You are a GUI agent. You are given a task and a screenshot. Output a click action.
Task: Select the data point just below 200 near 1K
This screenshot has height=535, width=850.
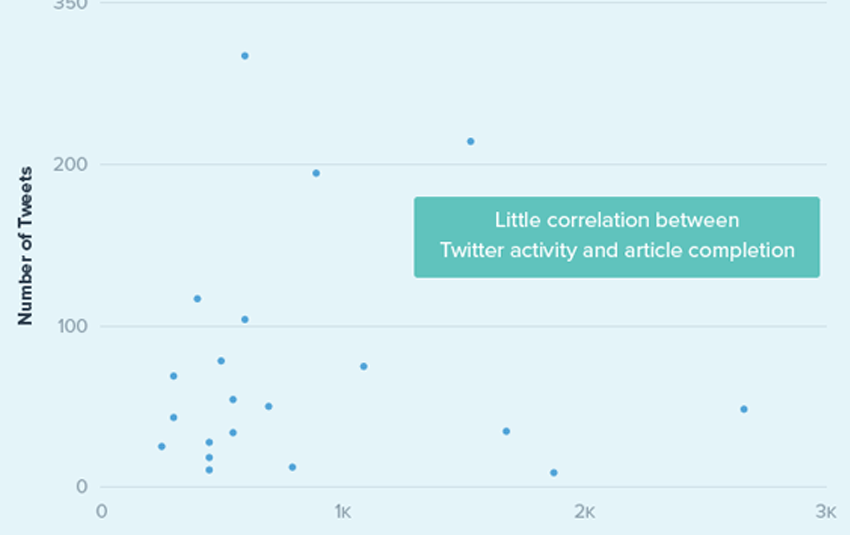(316, 173)
